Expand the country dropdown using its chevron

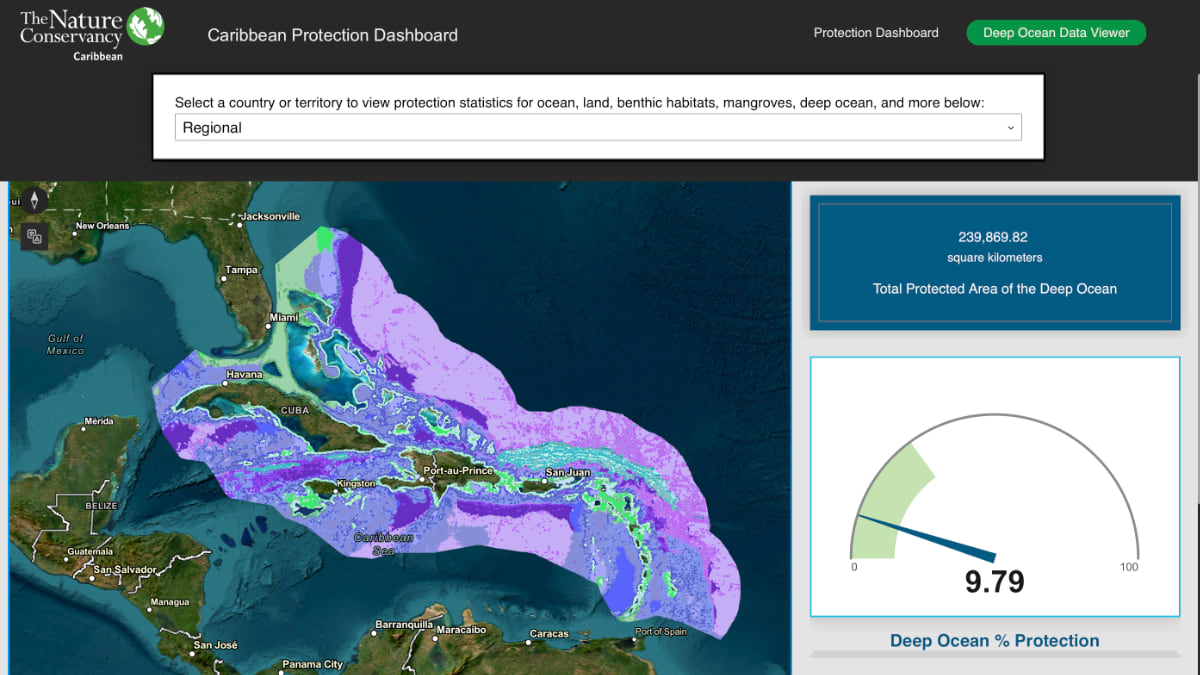1010,127
